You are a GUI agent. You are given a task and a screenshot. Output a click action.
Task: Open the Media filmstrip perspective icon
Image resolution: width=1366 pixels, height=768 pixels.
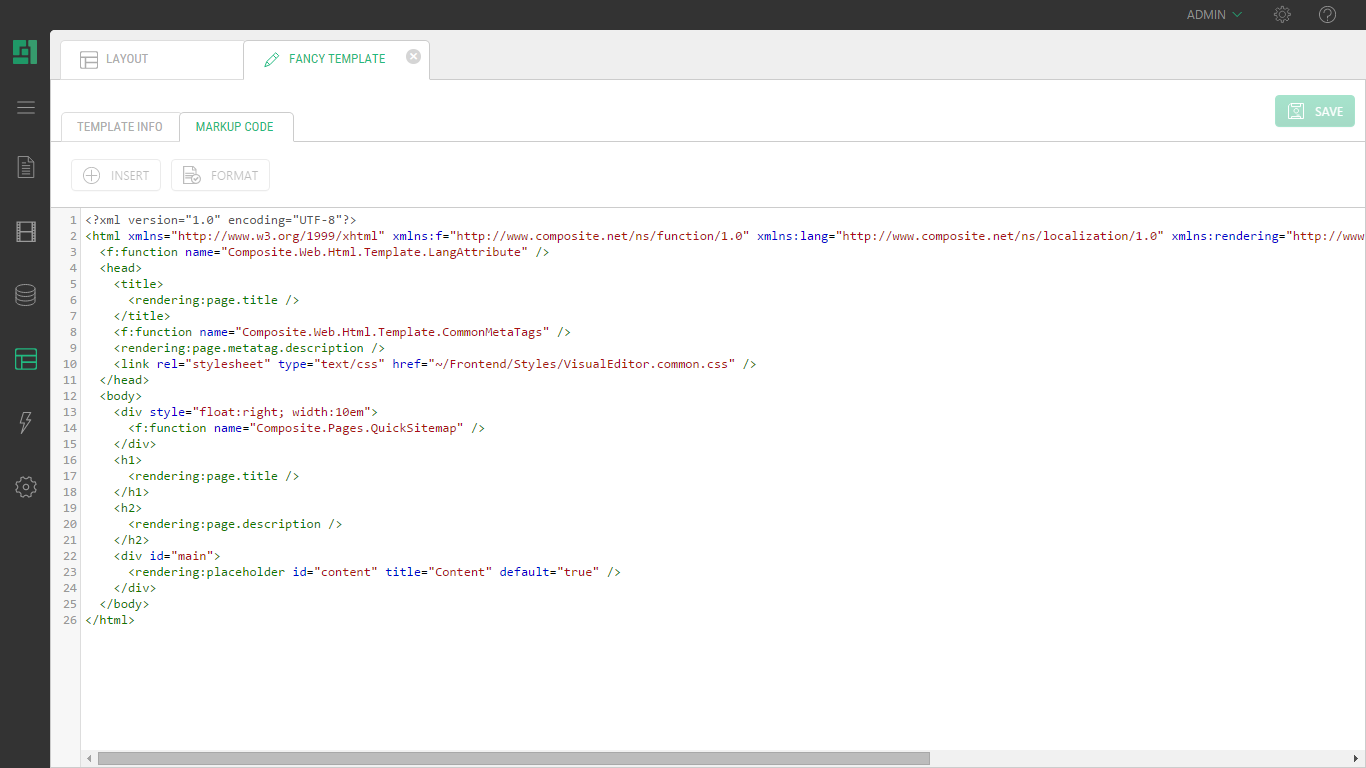pos(26,232)
